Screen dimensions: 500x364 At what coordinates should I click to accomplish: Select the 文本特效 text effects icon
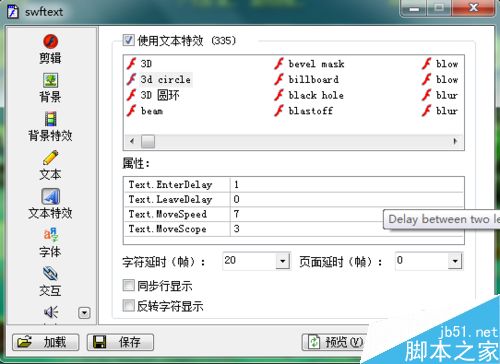(51, 197)
